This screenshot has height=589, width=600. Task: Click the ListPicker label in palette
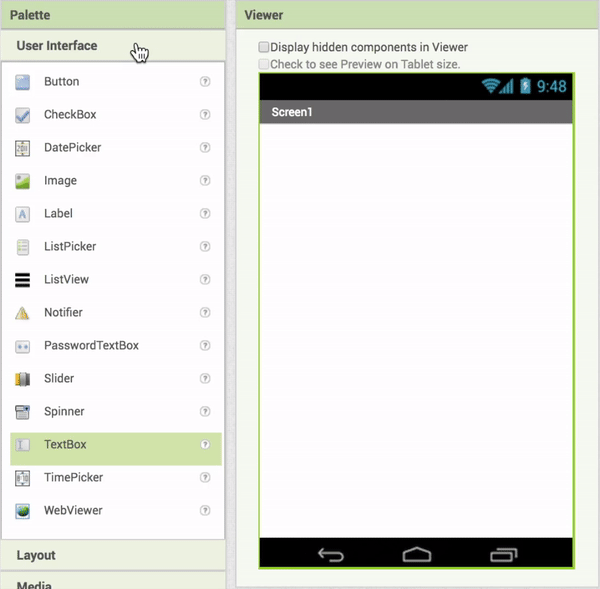[70, 246]
